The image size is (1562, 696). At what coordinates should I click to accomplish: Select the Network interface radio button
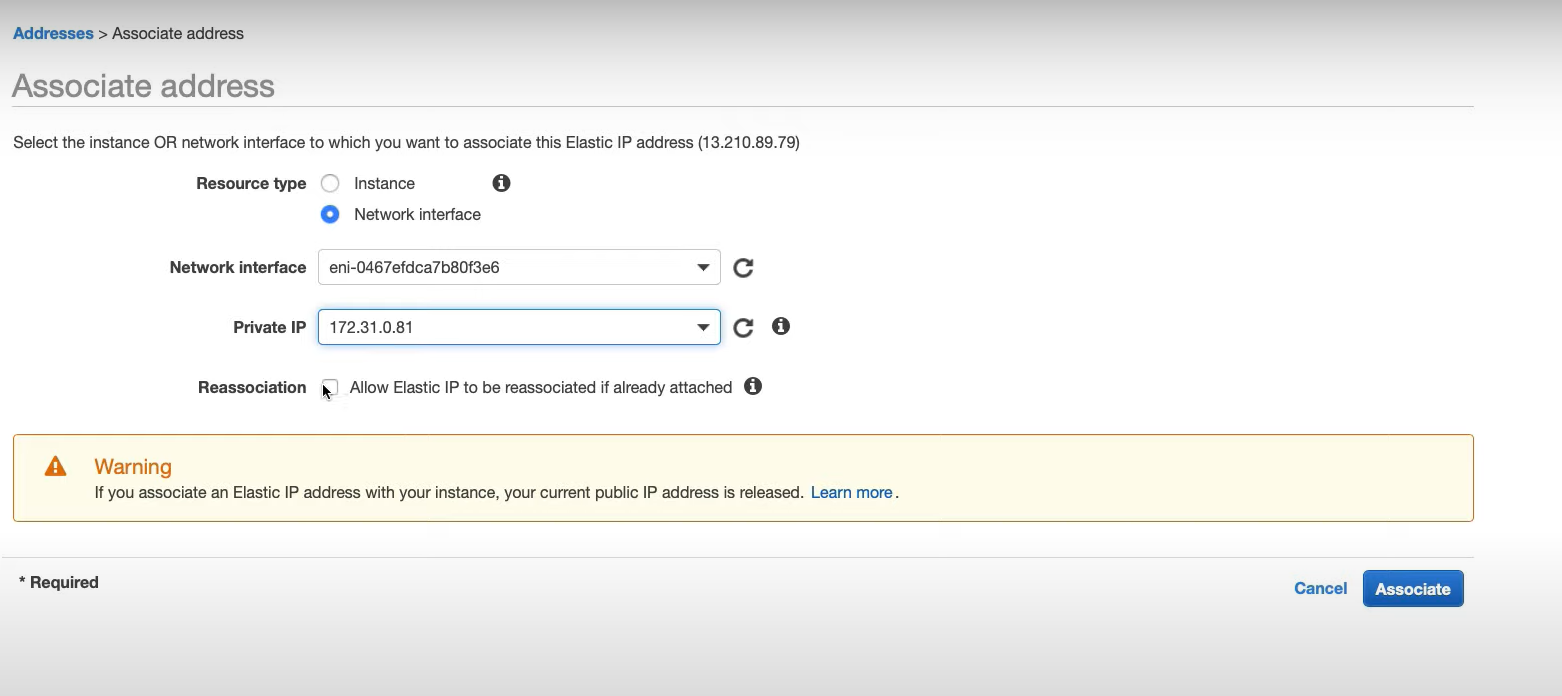click(x=330, y=214)
